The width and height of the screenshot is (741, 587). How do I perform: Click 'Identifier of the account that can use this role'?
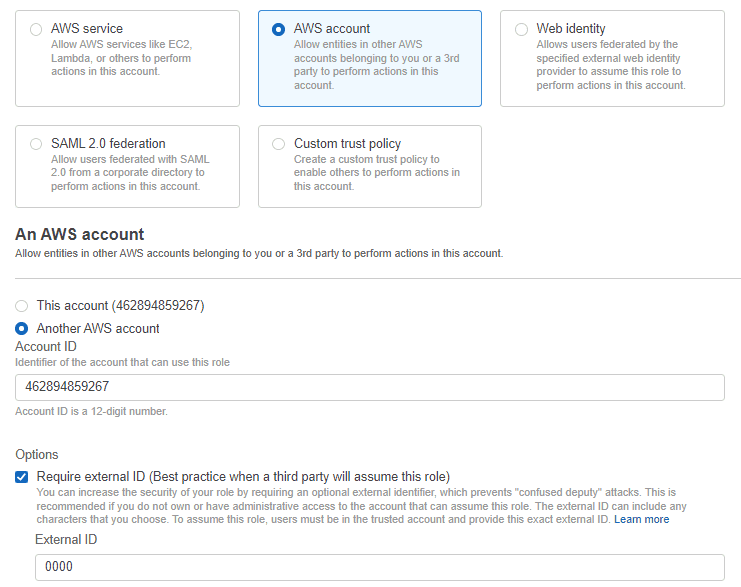[x=122, y=363]
